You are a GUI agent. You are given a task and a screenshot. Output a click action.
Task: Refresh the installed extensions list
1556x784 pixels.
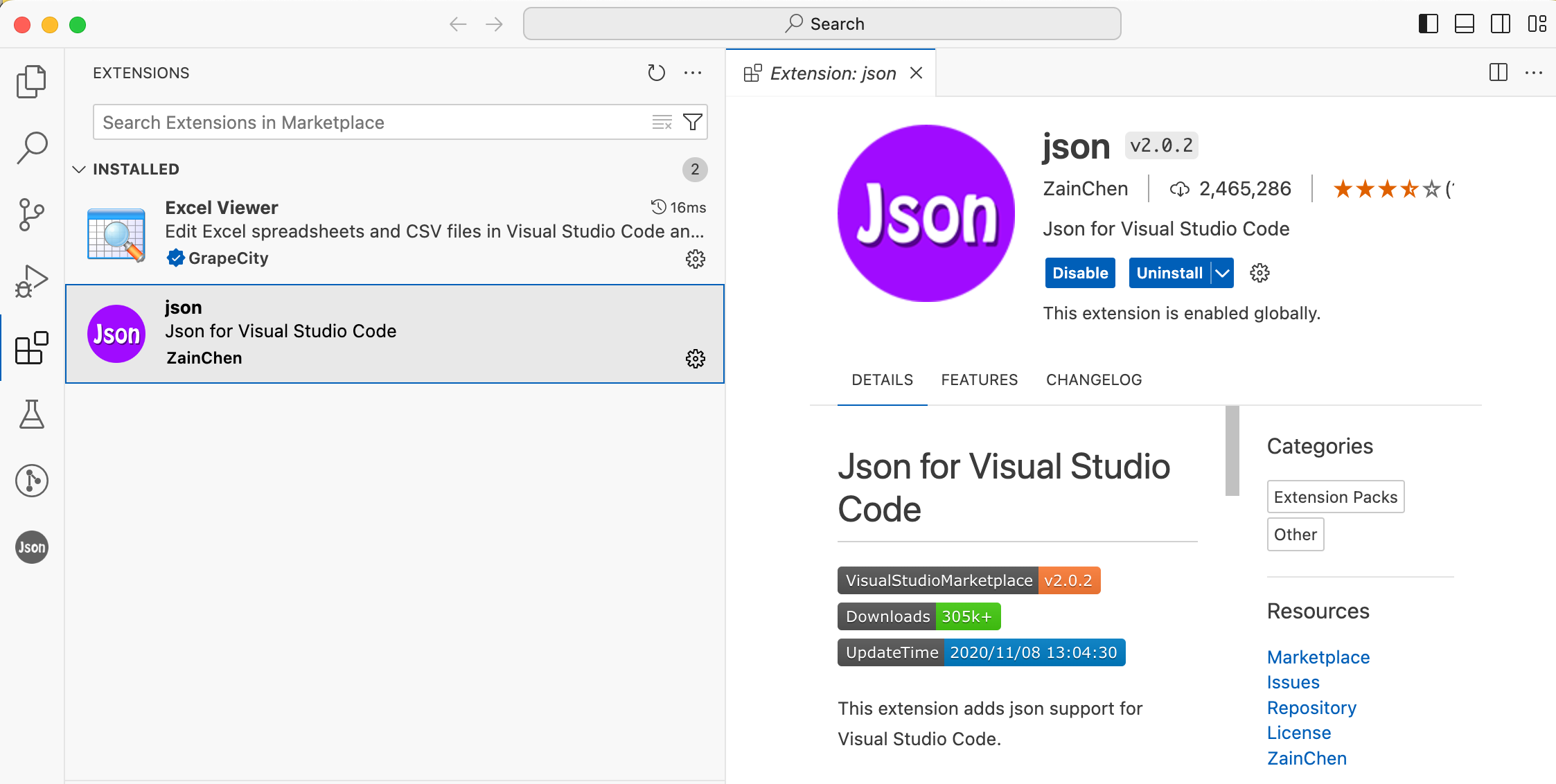[656, 72]
